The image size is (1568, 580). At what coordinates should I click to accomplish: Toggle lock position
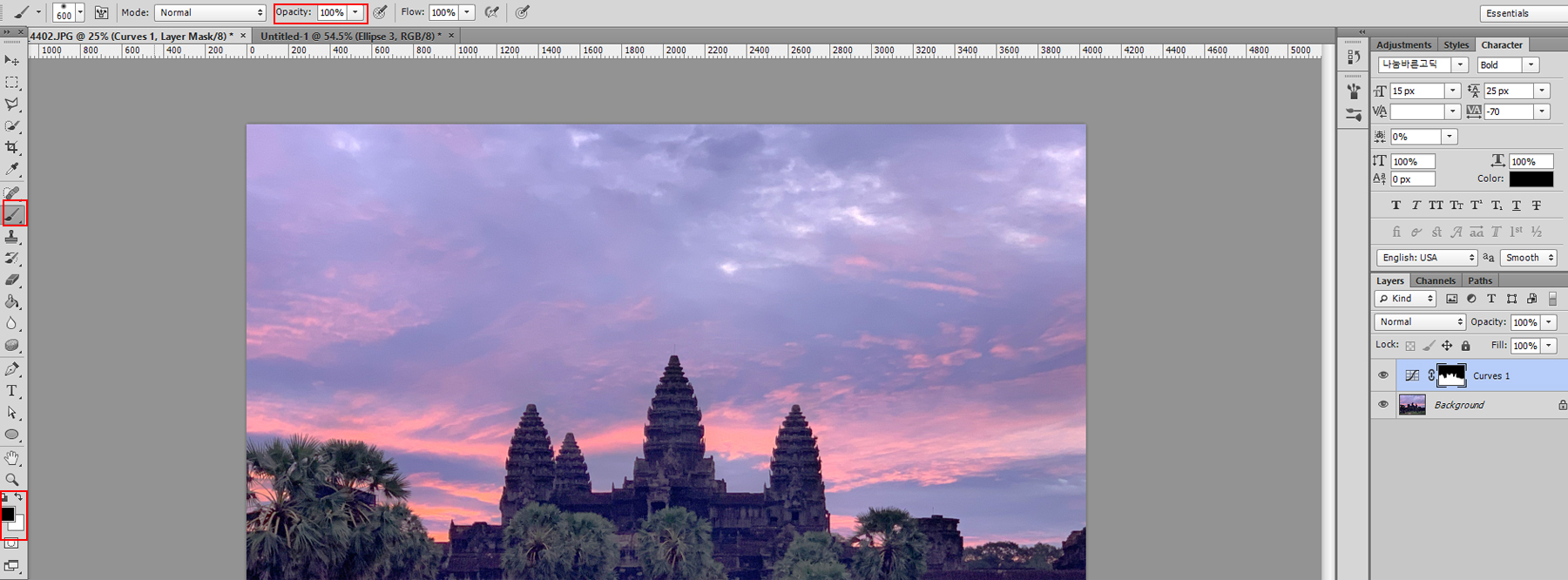pos(1447,346)
